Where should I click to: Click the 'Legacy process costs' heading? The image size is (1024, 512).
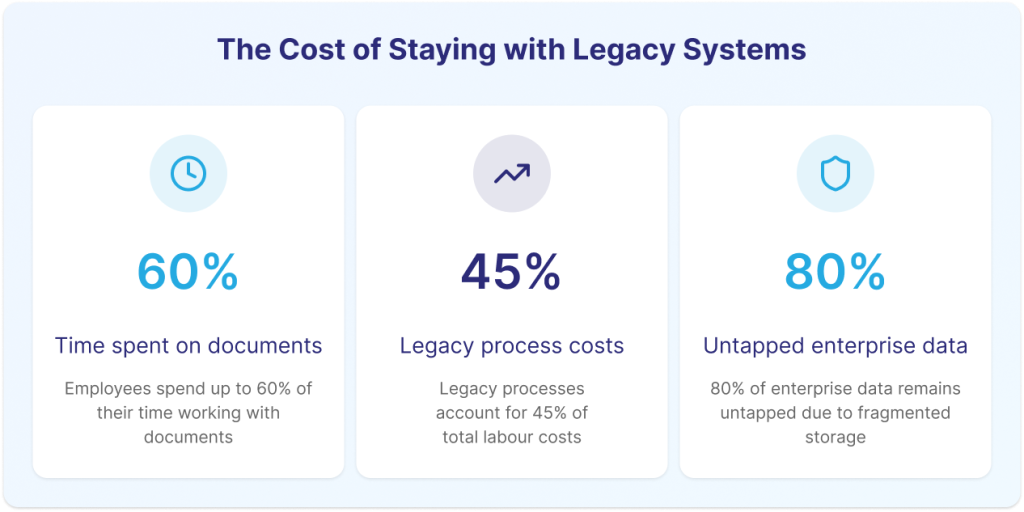(x=512, y=346)
